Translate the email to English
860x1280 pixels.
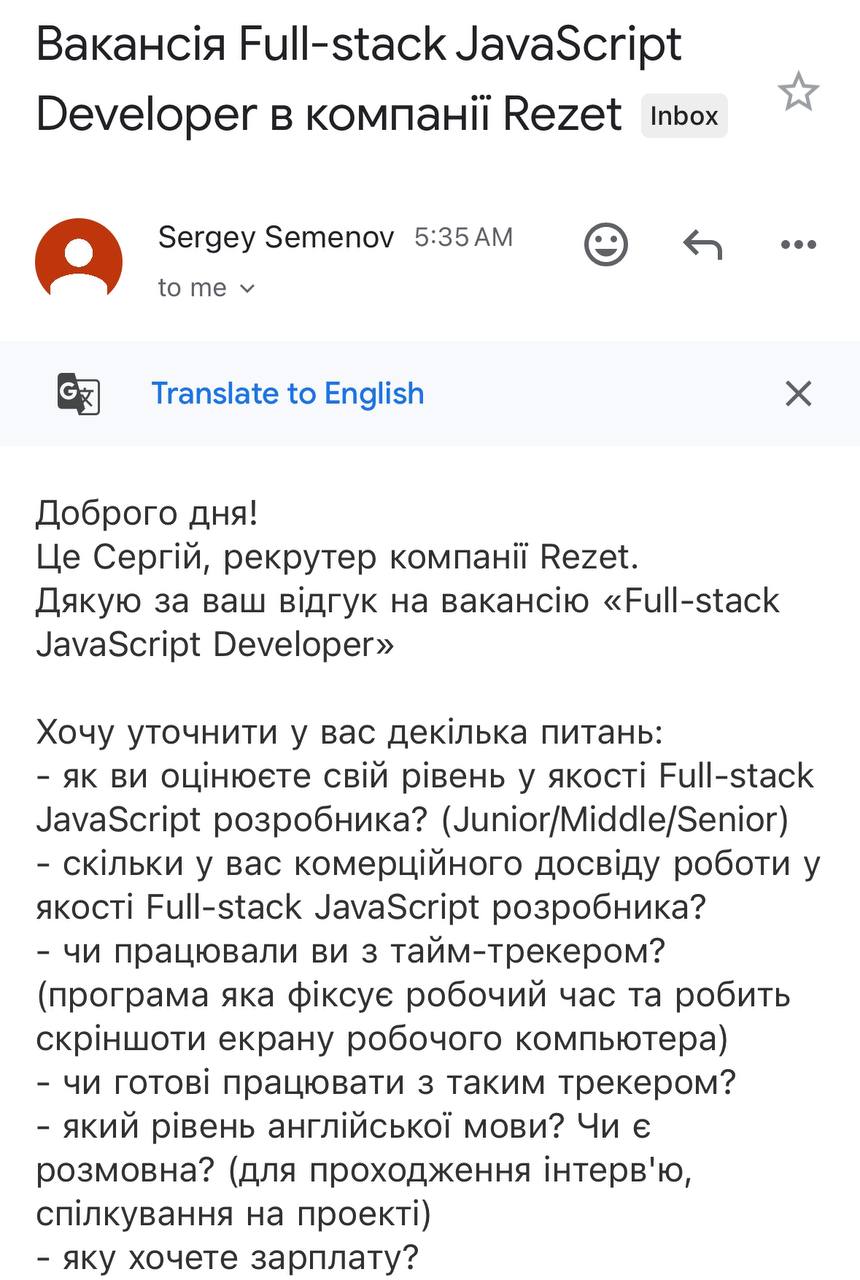[x=288, y=393]
